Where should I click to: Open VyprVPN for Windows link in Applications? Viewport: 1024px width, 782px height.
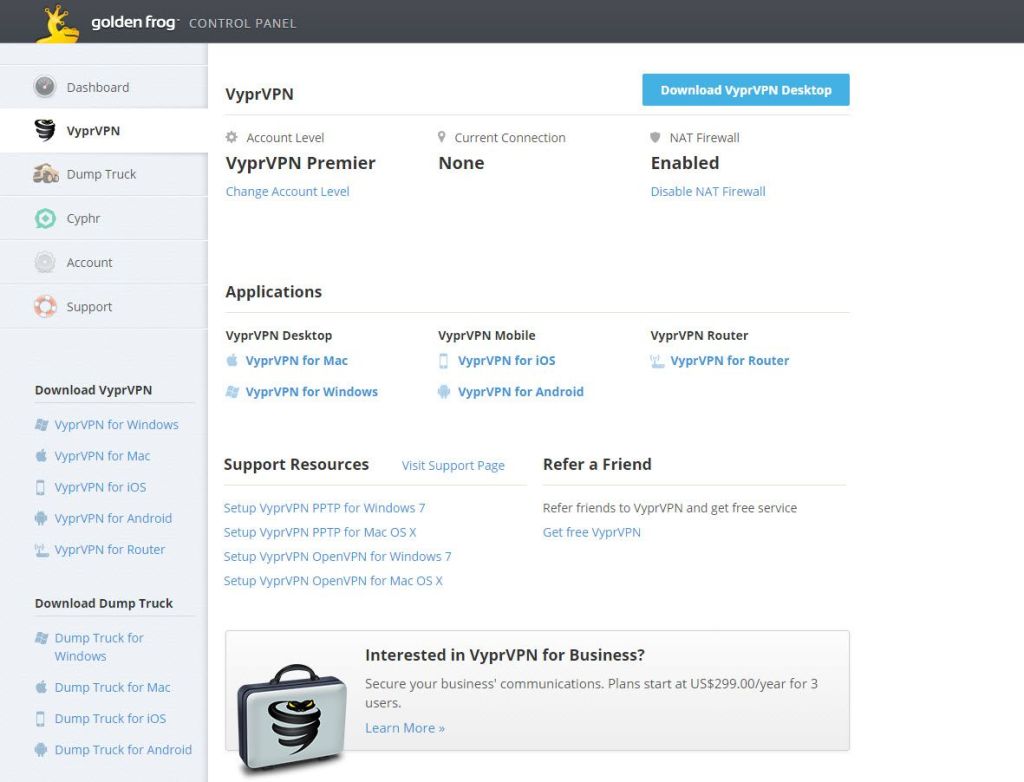click(x=312, y=391)
